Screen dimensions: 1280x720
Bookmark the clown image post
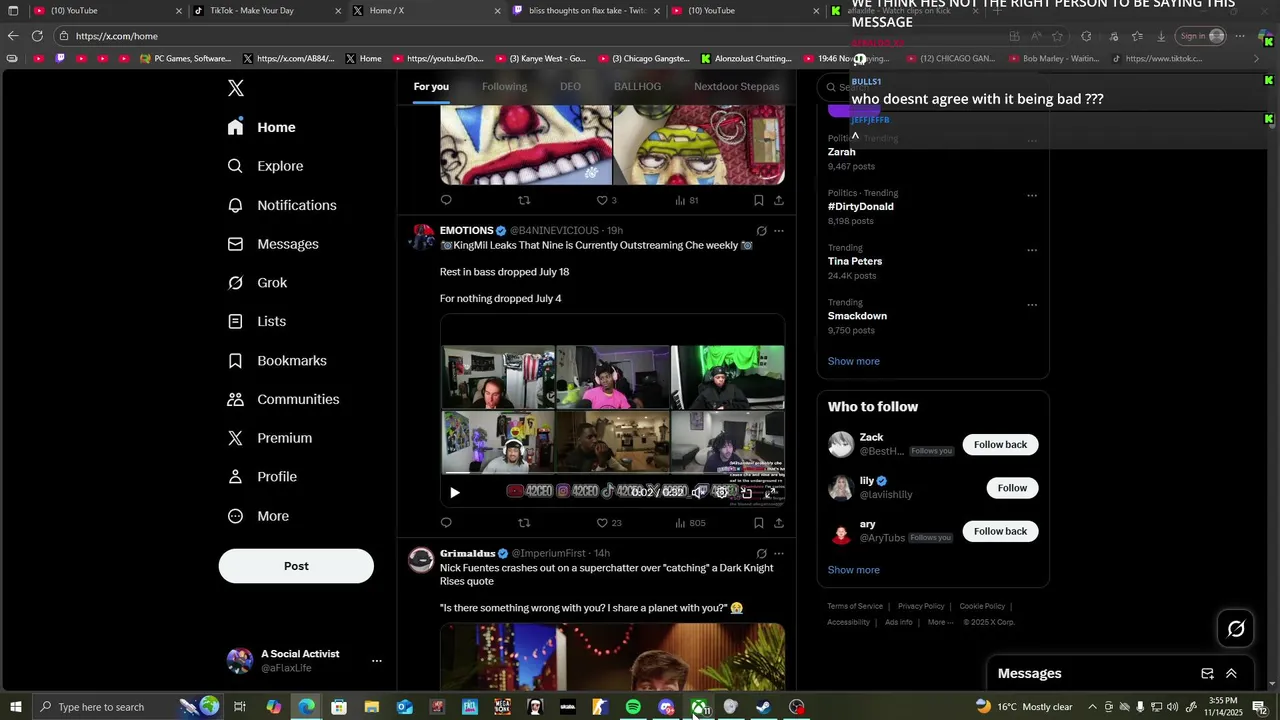point(759,200)
